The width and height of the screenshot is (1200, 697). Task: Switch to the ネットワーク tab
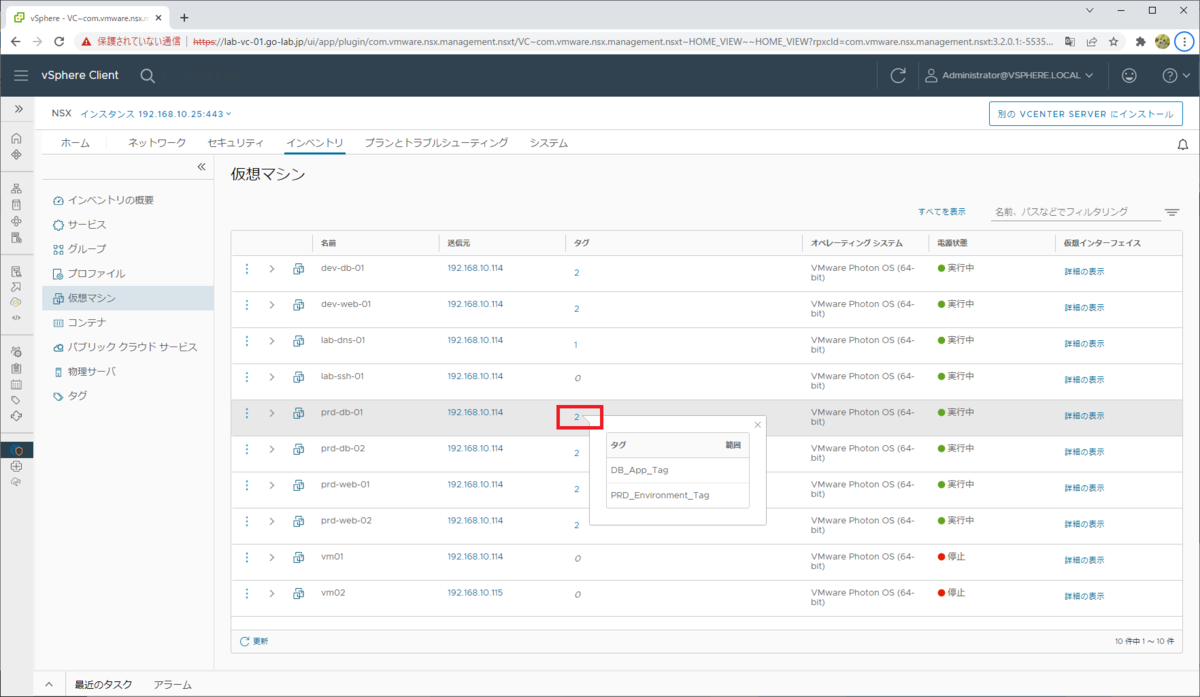coord(157,143)
